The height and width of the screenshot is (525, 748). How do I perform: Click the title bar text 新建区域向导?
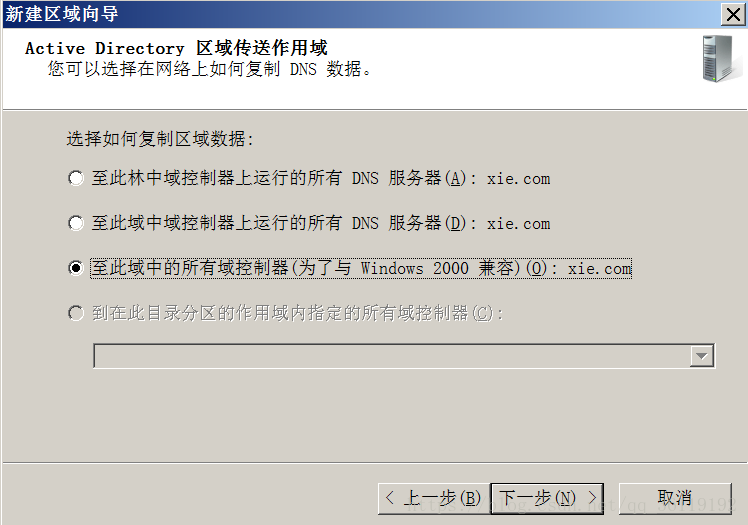click(x=62, y=14)
